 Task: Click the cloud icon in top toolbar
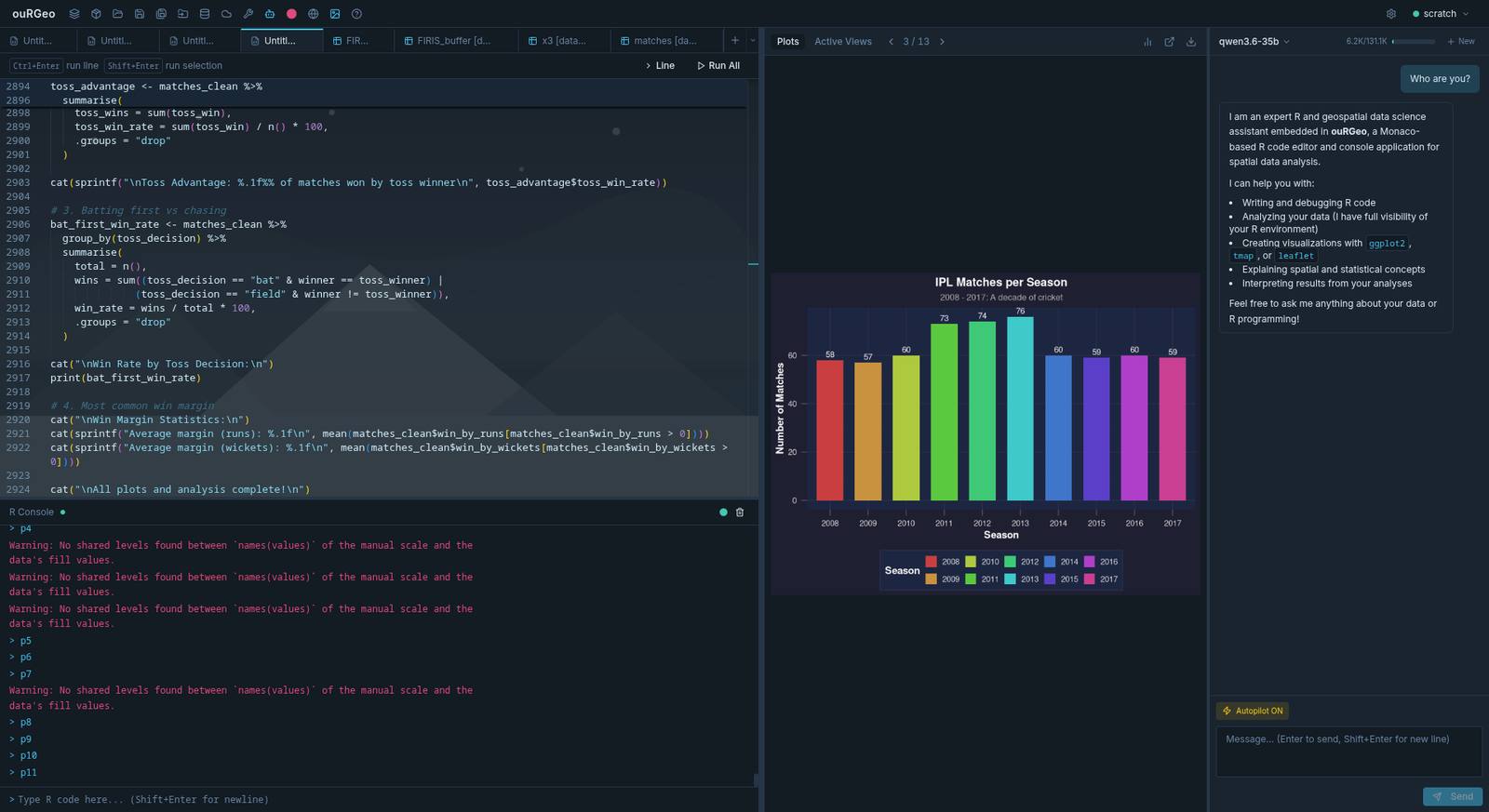click(x=226, y=14)
